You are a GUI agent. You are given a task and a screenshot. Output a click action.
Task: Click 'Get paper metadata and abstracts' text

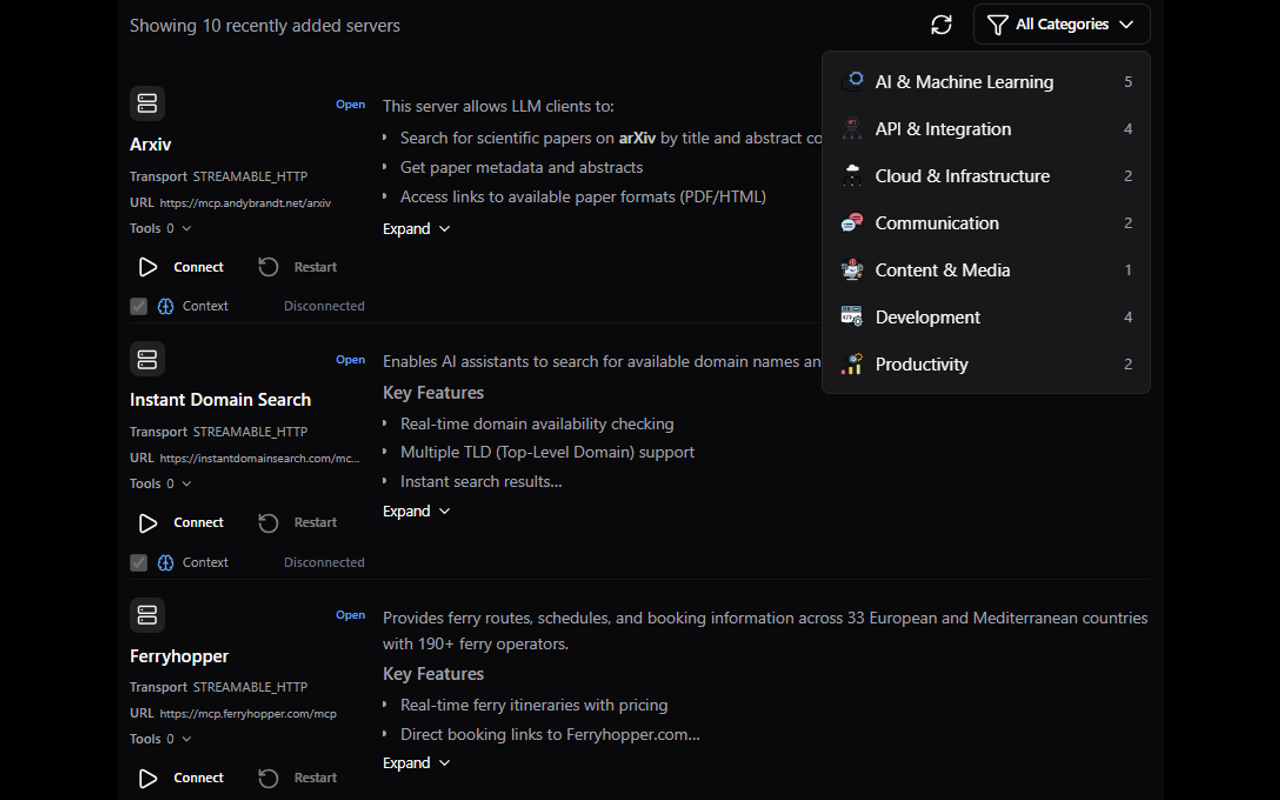point(521,167)
